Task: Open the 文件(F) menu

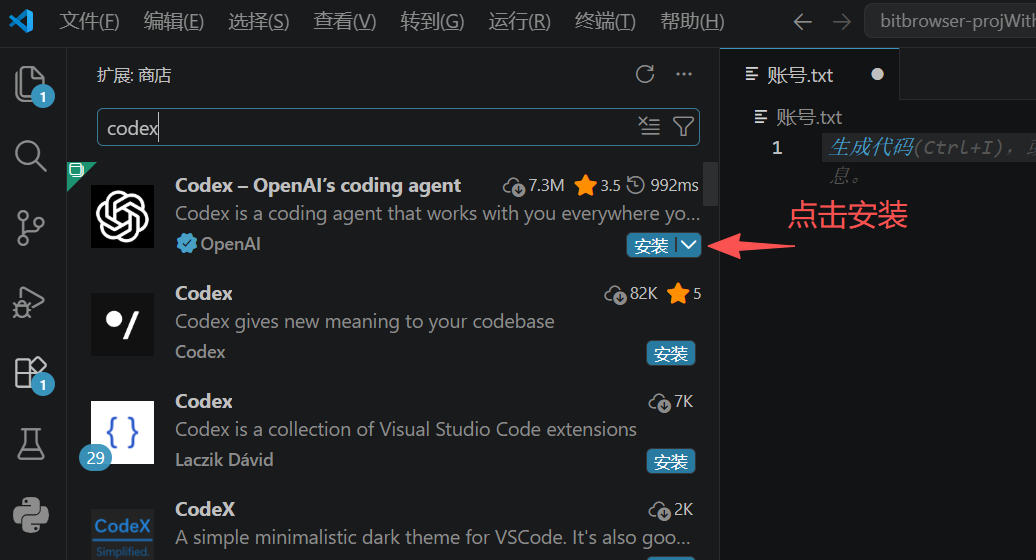Action: click(89, 22)
